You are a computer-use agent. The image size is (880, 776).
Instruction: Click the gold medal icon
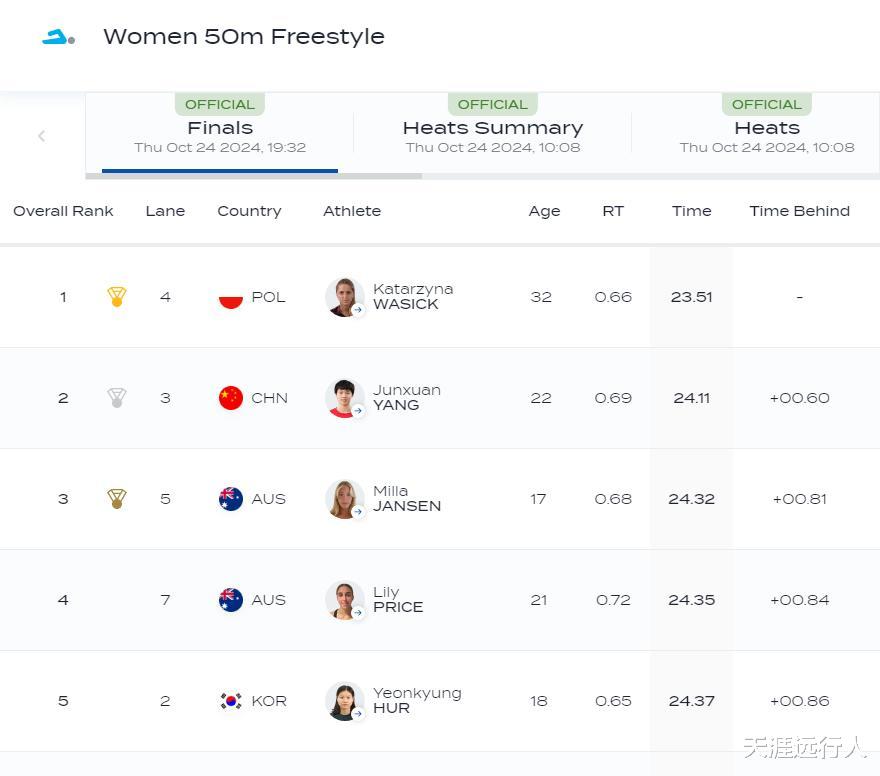(x=117, y=297)
